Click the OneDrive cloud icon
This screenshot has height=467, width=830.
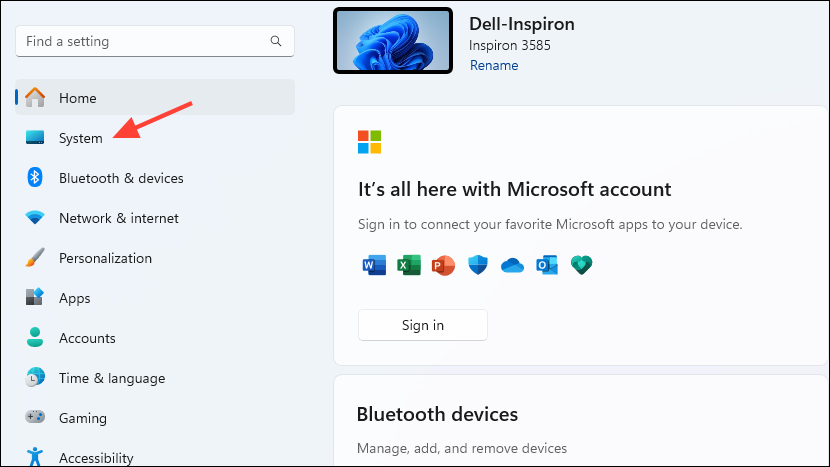pos(512,265)
